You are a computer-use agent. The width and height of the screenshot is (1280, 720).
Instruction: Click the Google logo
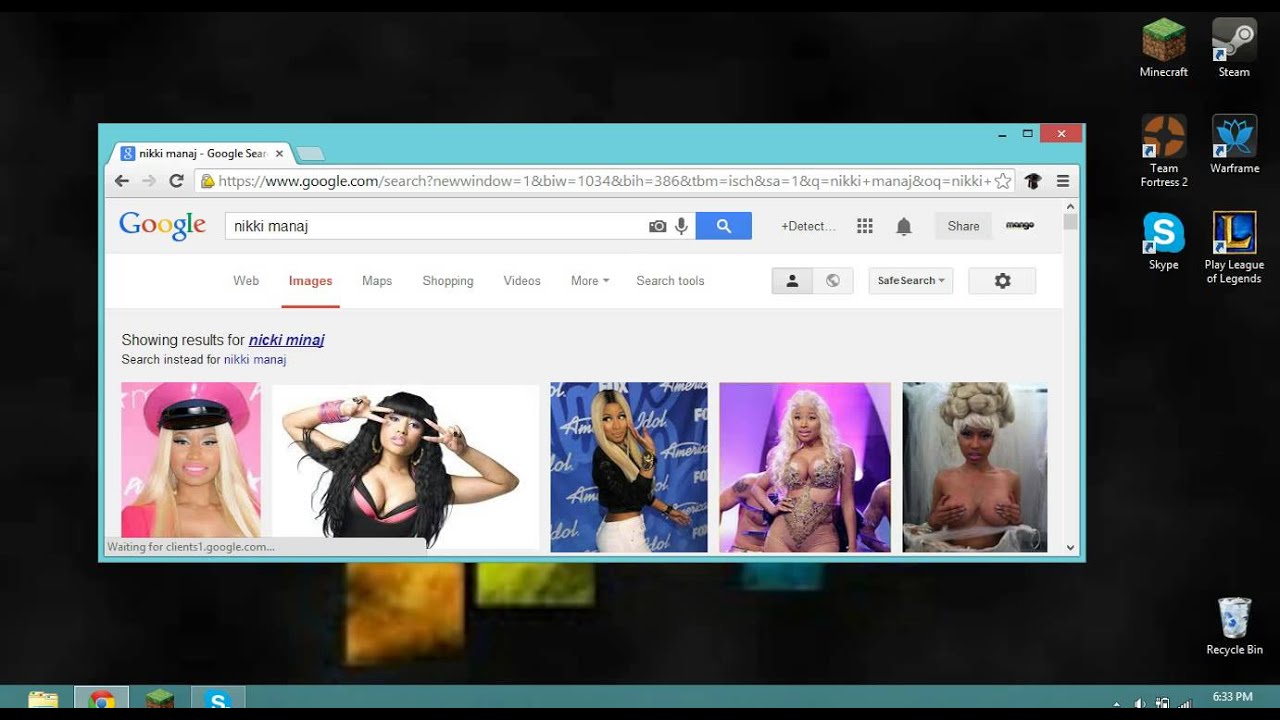click(x=162, y=225)
